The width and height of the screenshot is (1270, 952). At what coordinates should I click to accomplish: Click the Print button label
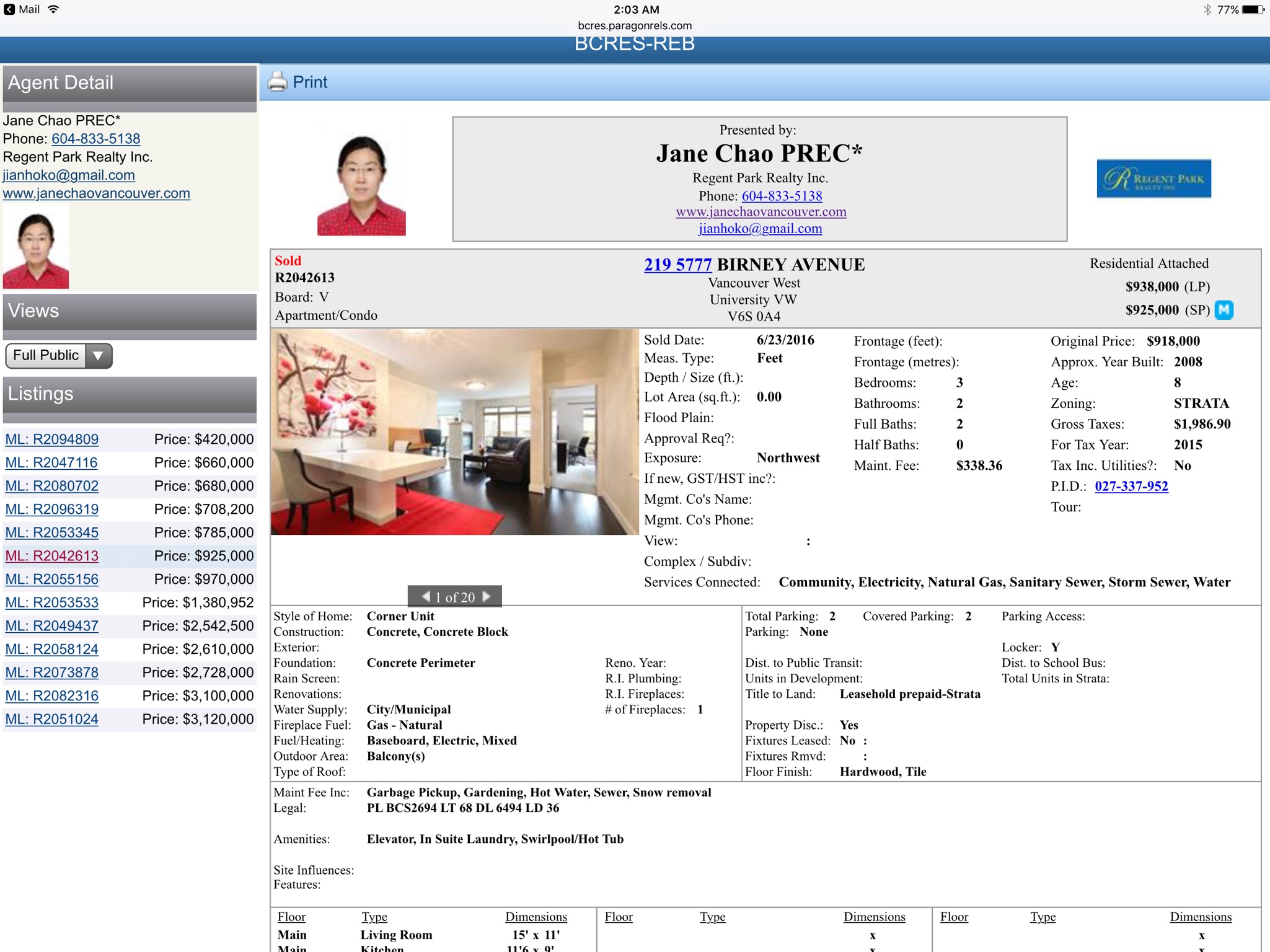pyautogui.click(x=310, y=82)
